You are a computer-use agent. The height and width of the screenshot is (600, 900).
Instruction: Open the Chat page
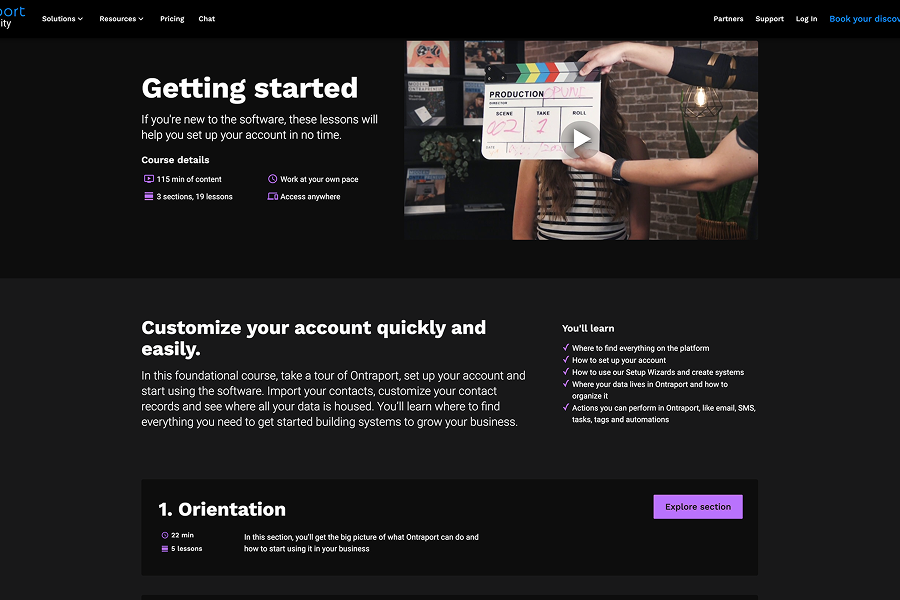(x=207, y=19)
